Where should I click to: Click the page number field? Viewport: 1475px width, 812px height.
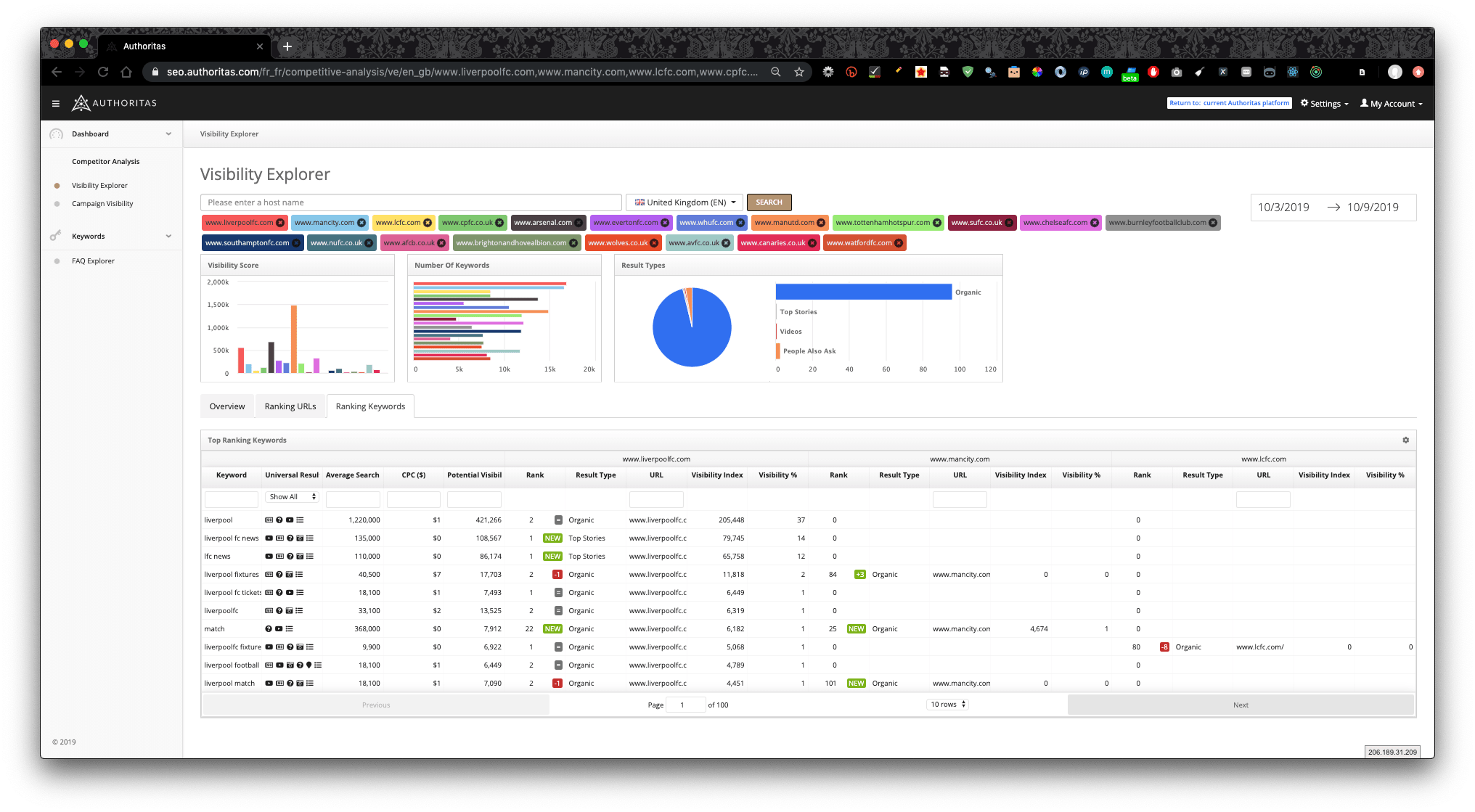[x=686, y=705]
